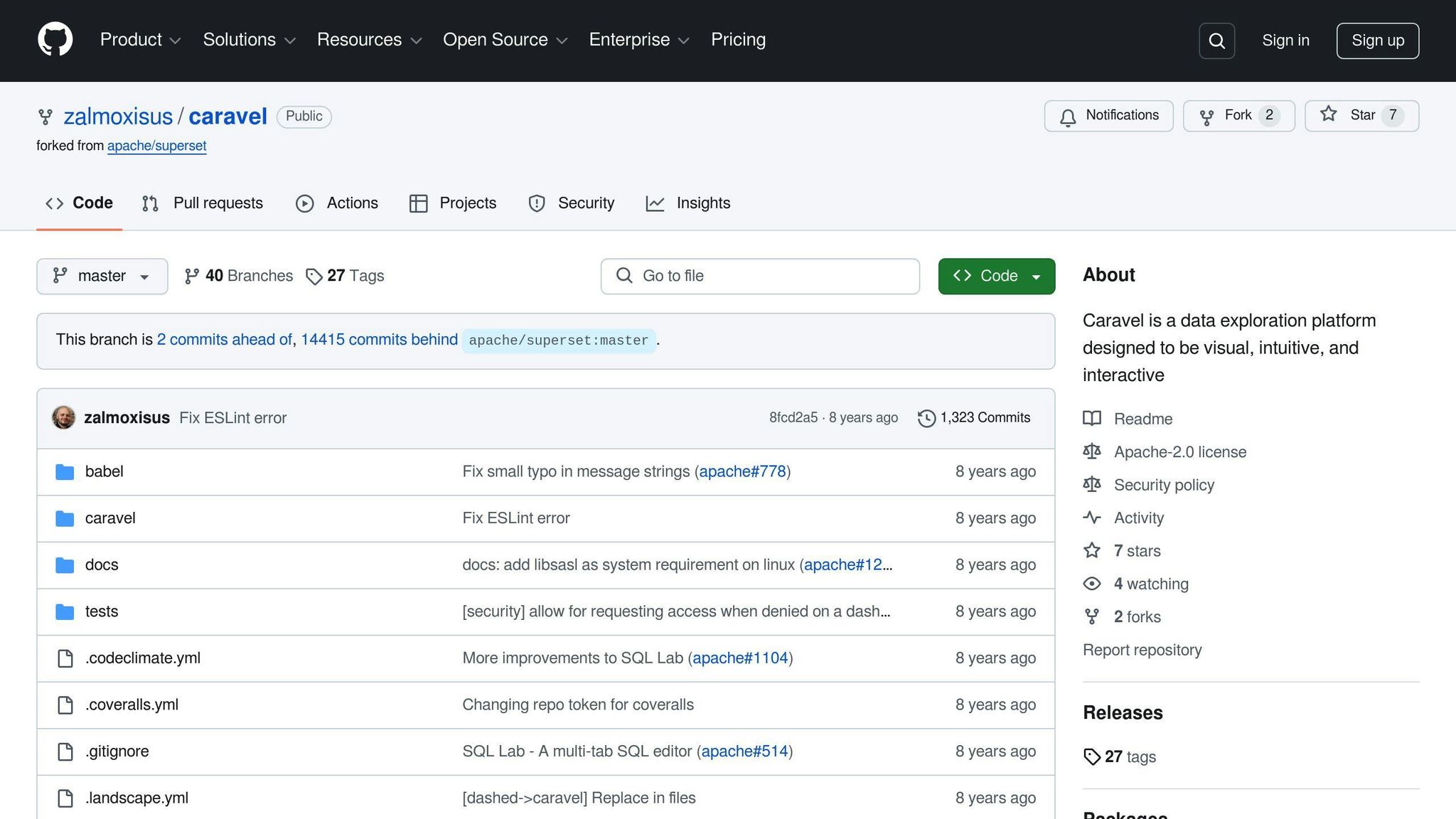Open the search magnifier button
Viewport: 1456px width, 819px height.
pyautogui.click(x=1216, y=41)
